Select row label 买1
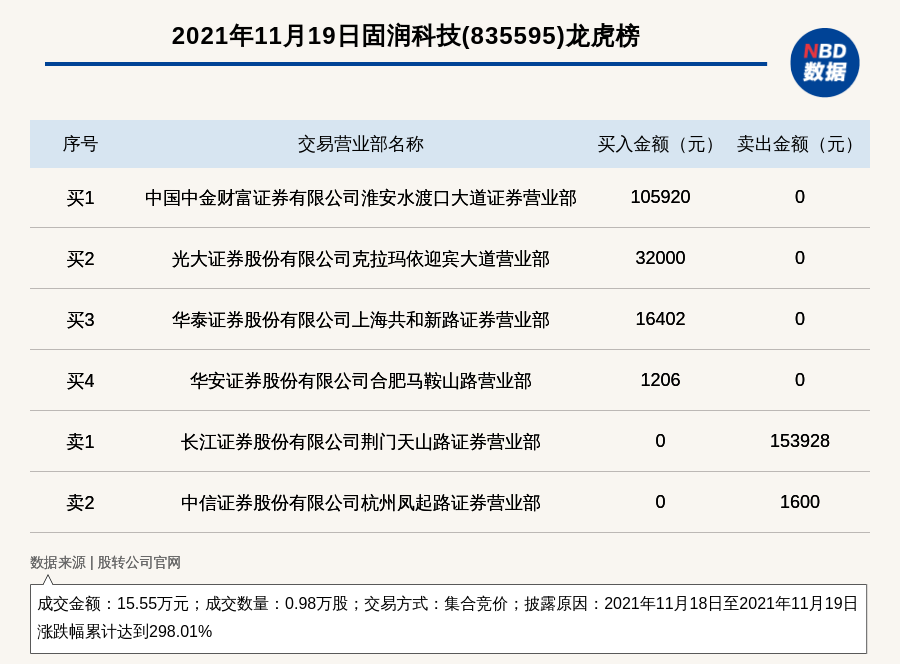Screen dimensions: 900x664 click(x=80, y=198)
